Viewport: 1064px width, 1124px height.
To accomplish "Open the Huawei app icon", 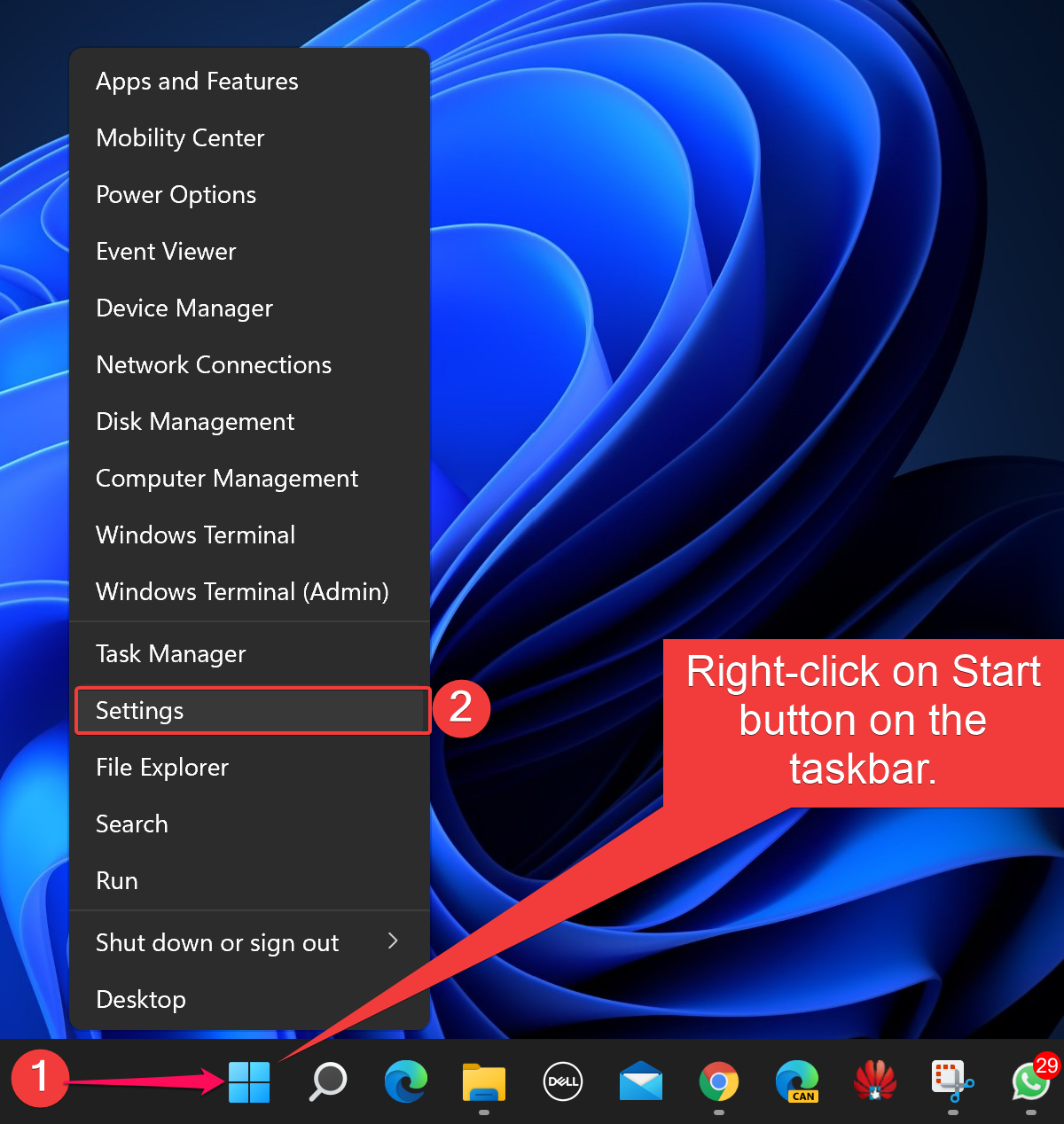I will [875, 1082].
